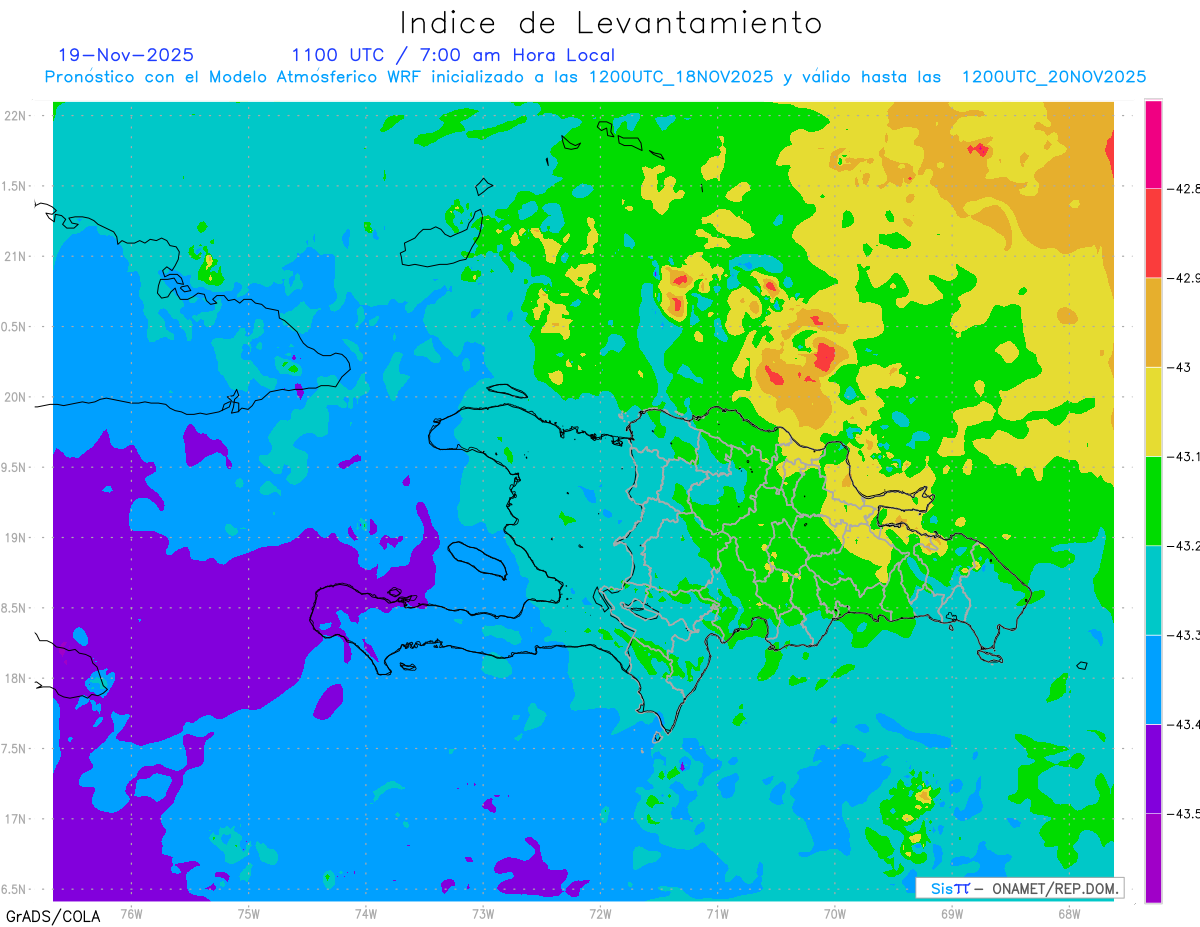Click the red swatch between -42.8 and -42.9
Image resolution: width=1200 pixels, height=927 pixels.
pos(1153,233)
